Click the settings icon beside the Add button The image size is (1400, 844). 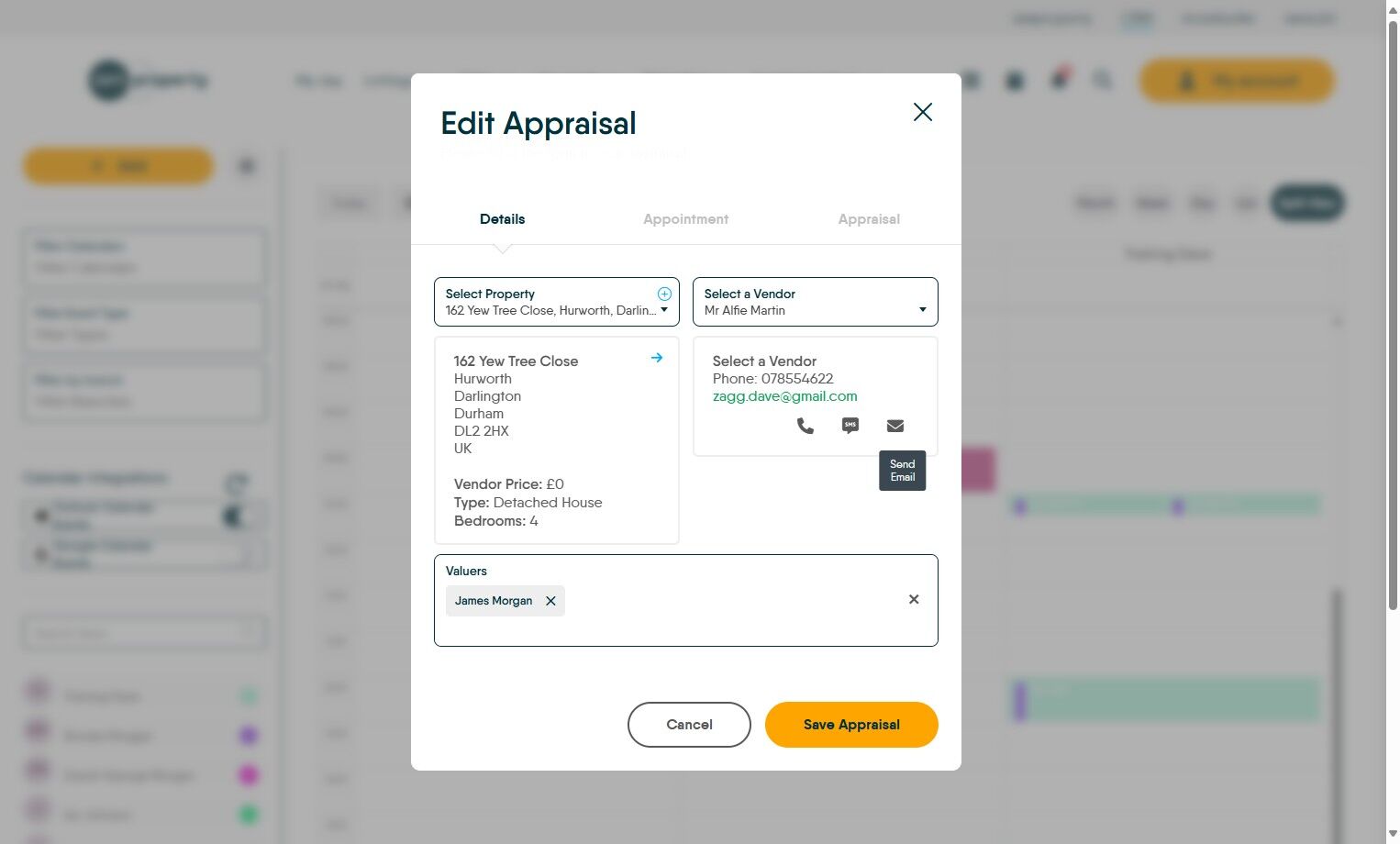246,165
